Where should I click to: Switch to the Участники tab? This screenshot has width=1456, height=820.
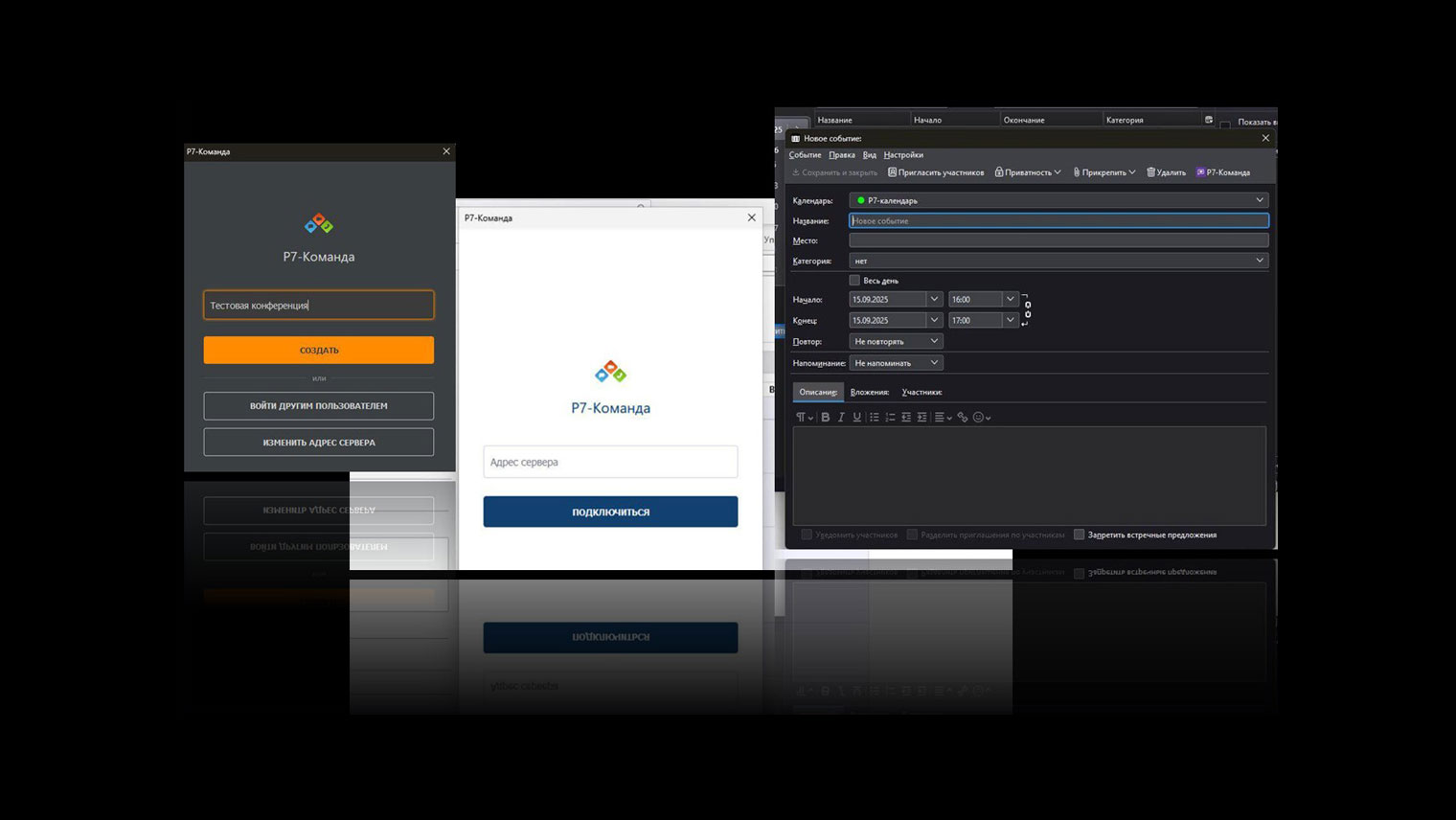point(921,392)
